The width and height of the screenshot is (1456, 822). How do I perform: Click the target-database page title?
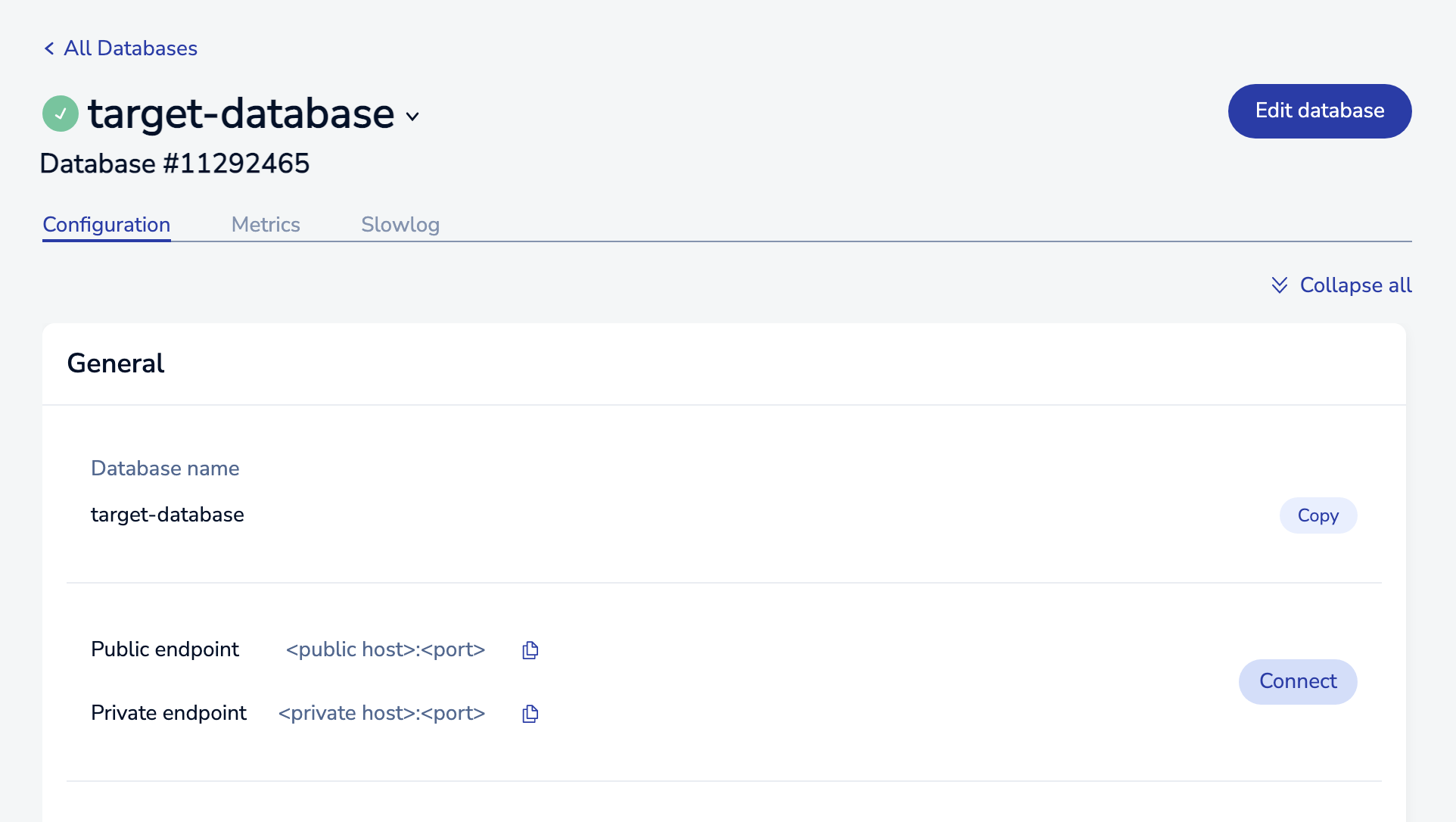point(241,114)
